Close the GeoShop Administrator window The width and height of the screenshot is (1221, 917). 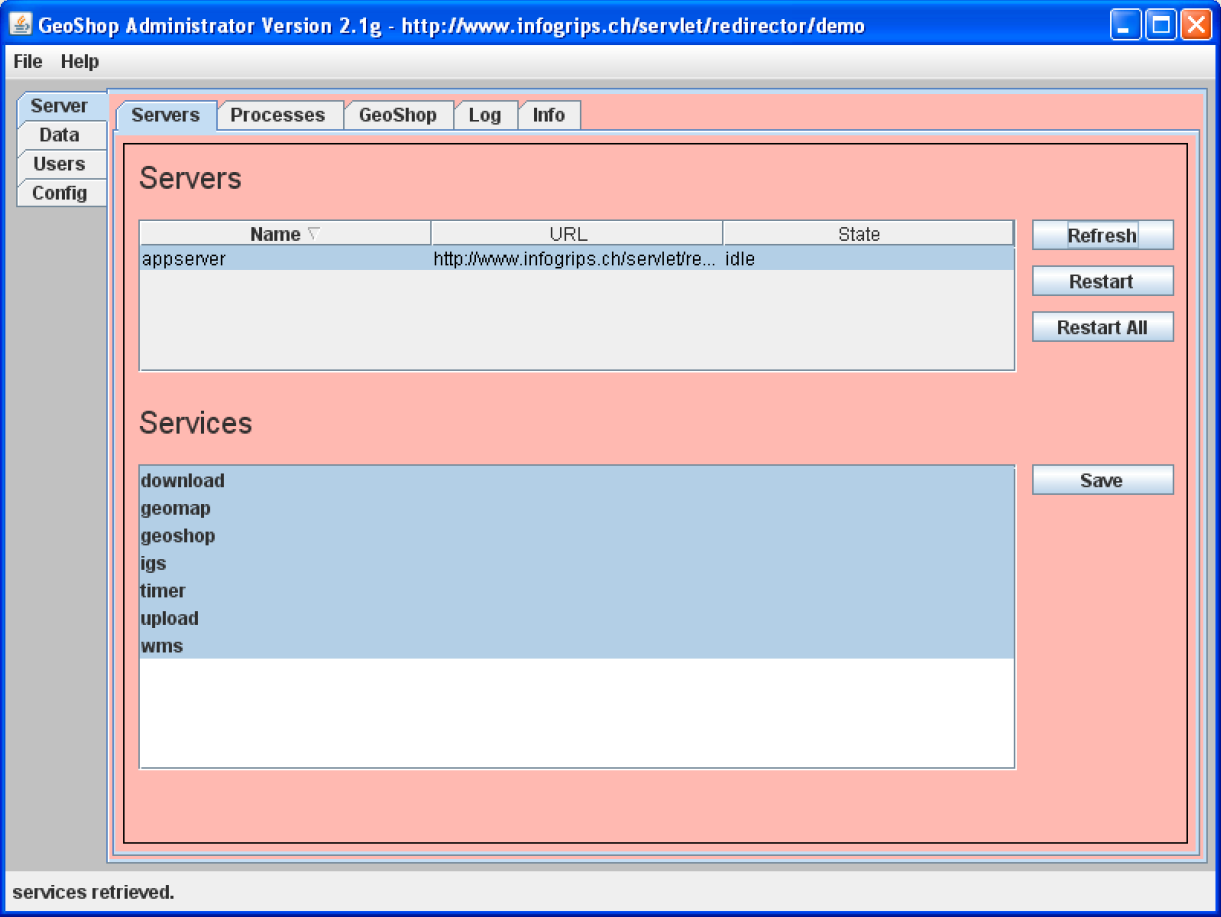[x=1195, y=25]
